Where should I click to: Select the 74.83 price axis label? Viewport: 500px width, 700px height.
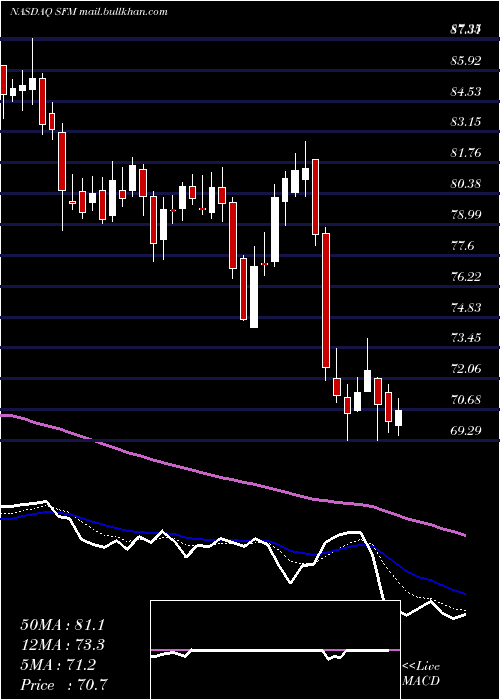pyautogui.click(x=466, y=308)
